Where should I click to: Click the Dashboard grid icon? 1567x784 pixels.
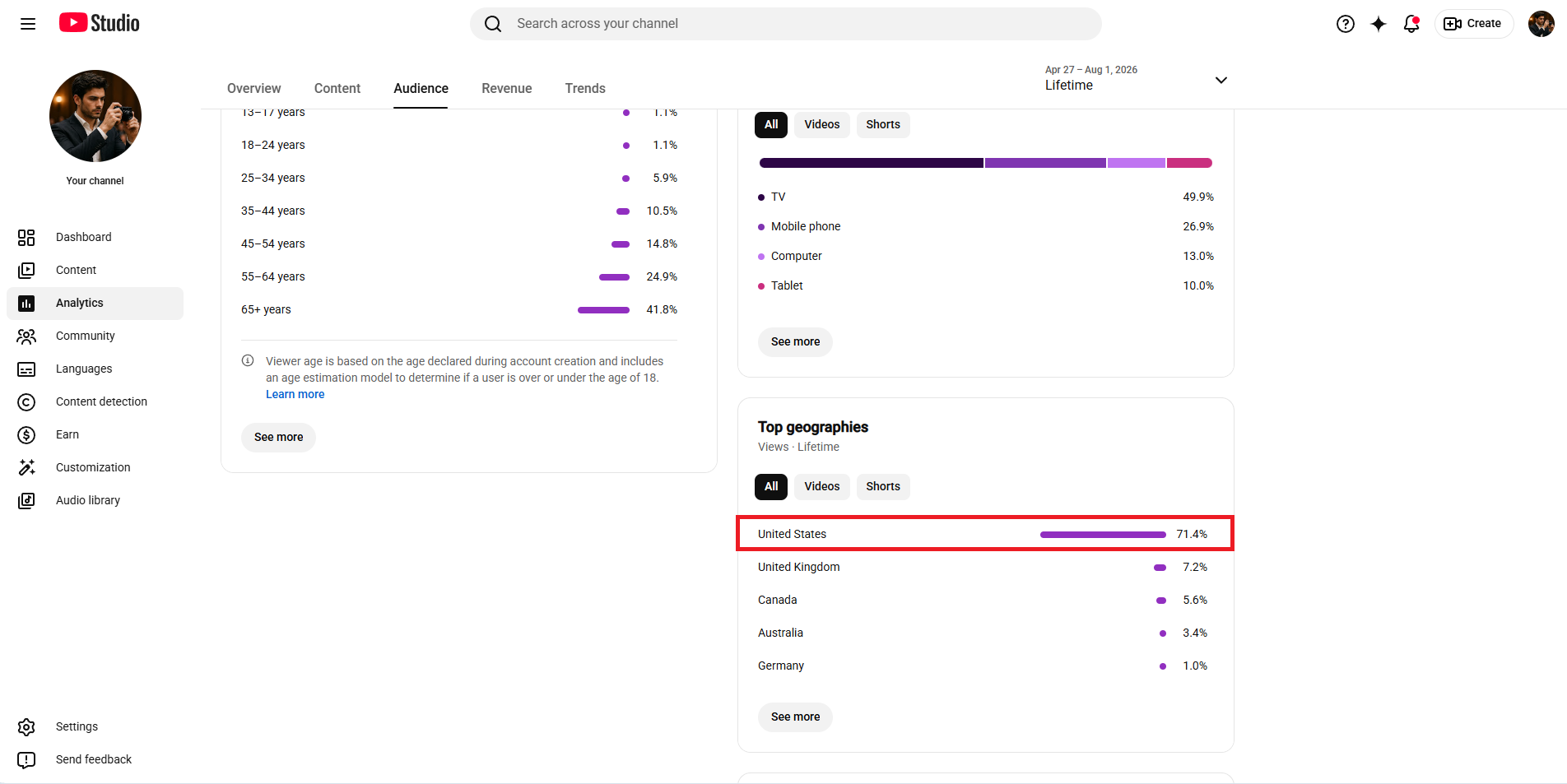click(26, 238)
